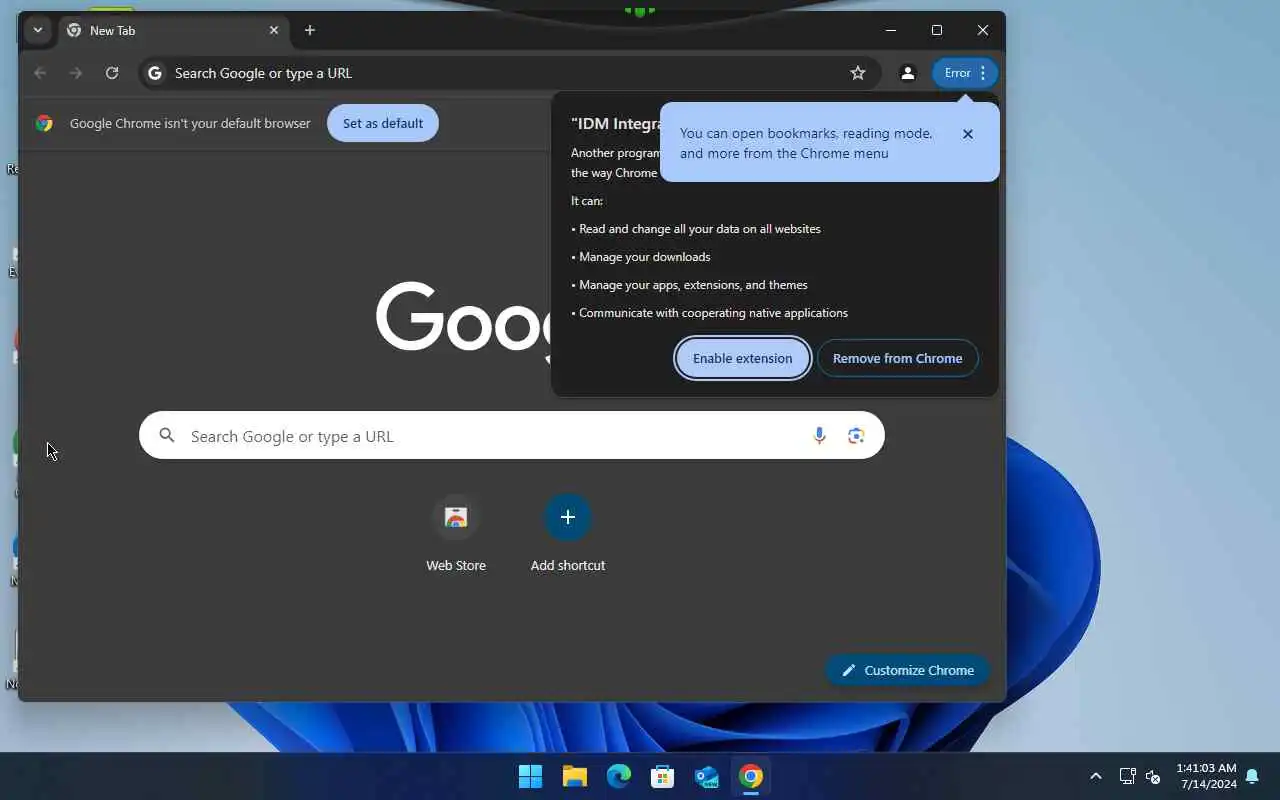
Task: Click the magnifier icon in search box
Action: tap(167, 436)
